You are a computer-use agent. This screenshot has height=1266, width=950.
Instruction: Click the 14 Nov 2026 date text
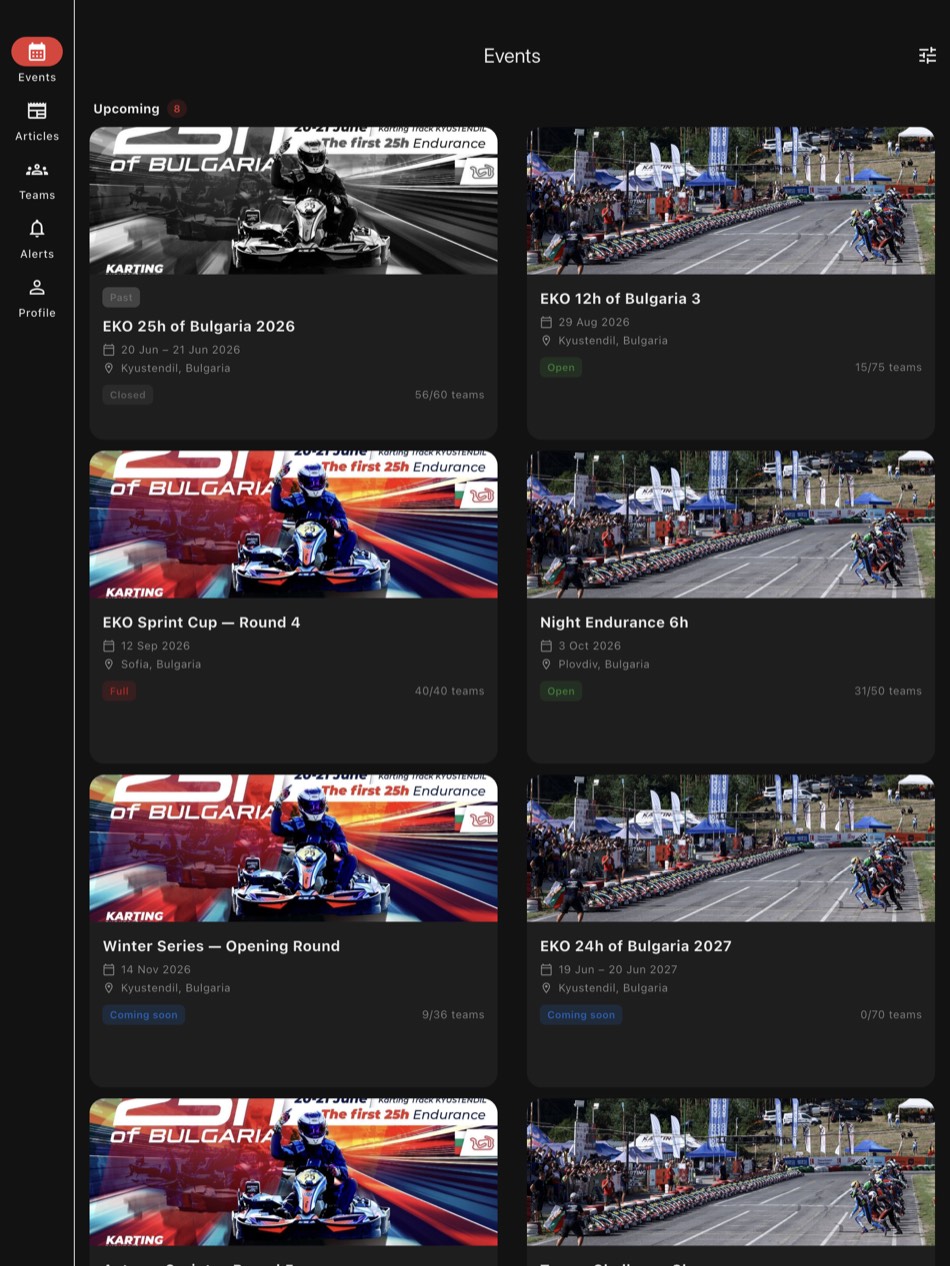156,970
